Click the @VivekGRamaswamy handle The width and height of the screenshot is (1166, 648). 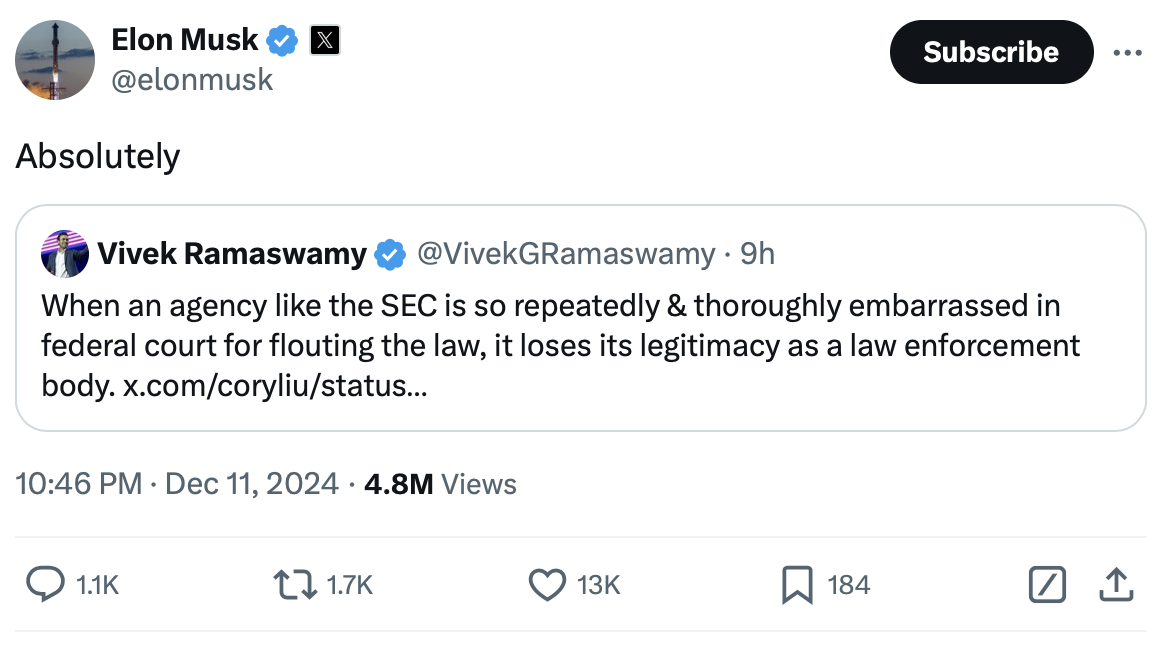tap(565, 254)
